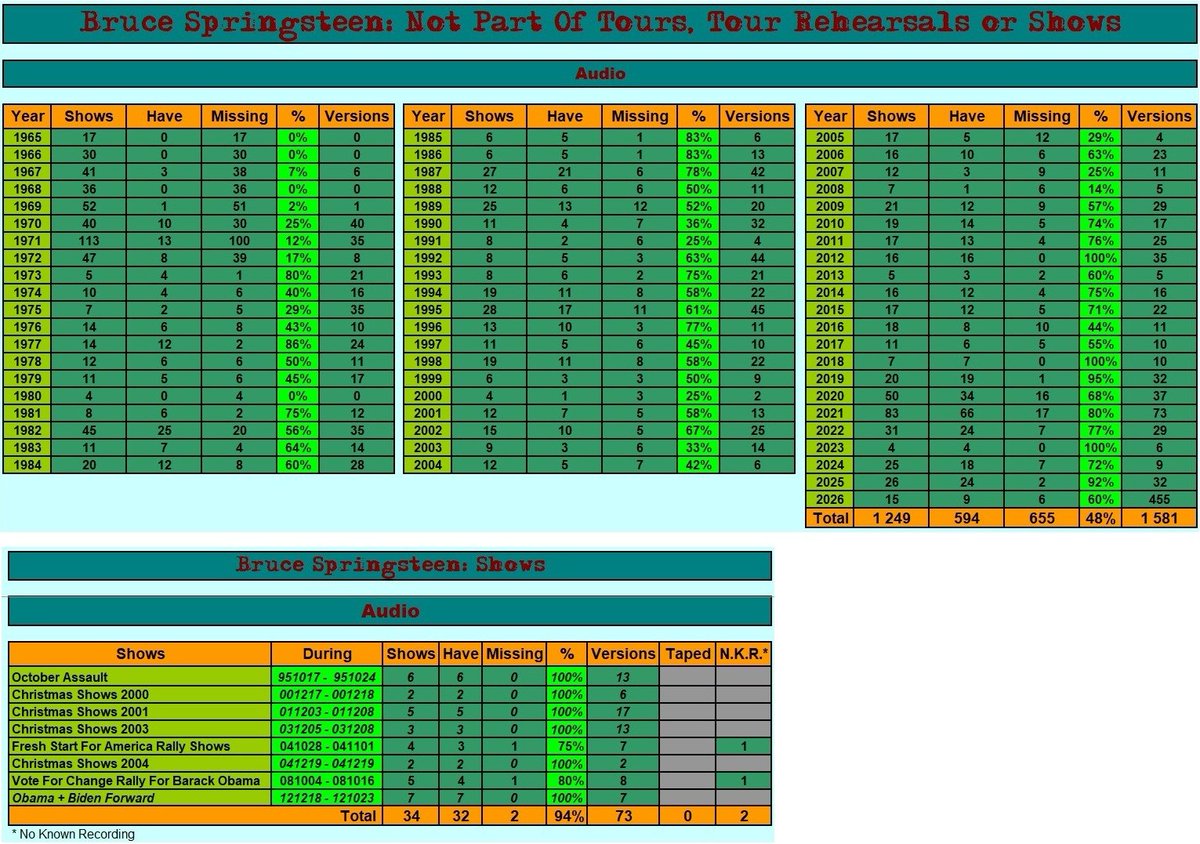This screenshot has width=1200, height=844.
Task: Select the total Versions value 1 581
Action: pyautogui.click(x=1158, y=518)
